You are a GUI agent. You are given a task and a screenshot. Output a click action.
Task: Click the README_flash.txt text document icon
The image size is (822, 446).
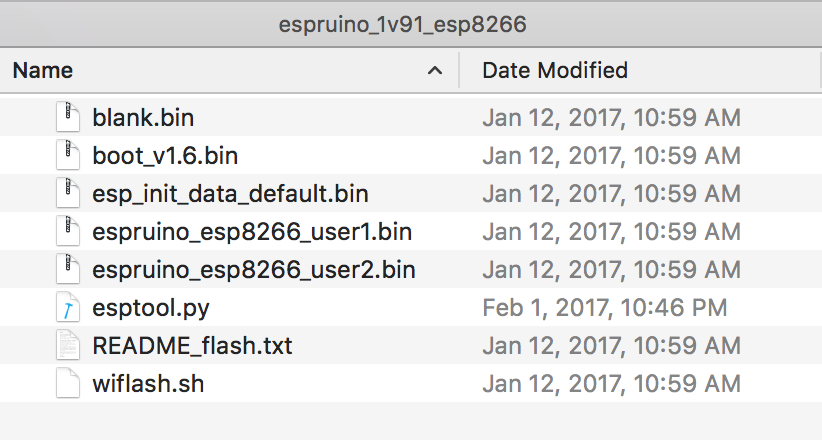coord(68,345)
